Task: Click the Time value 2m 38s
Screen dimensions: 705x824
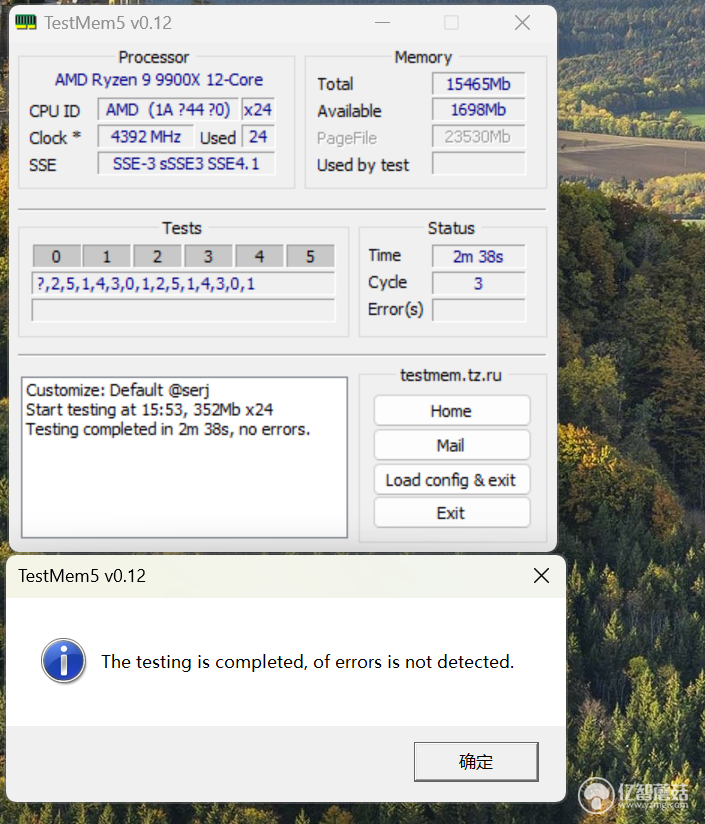Action: (479, 256)
